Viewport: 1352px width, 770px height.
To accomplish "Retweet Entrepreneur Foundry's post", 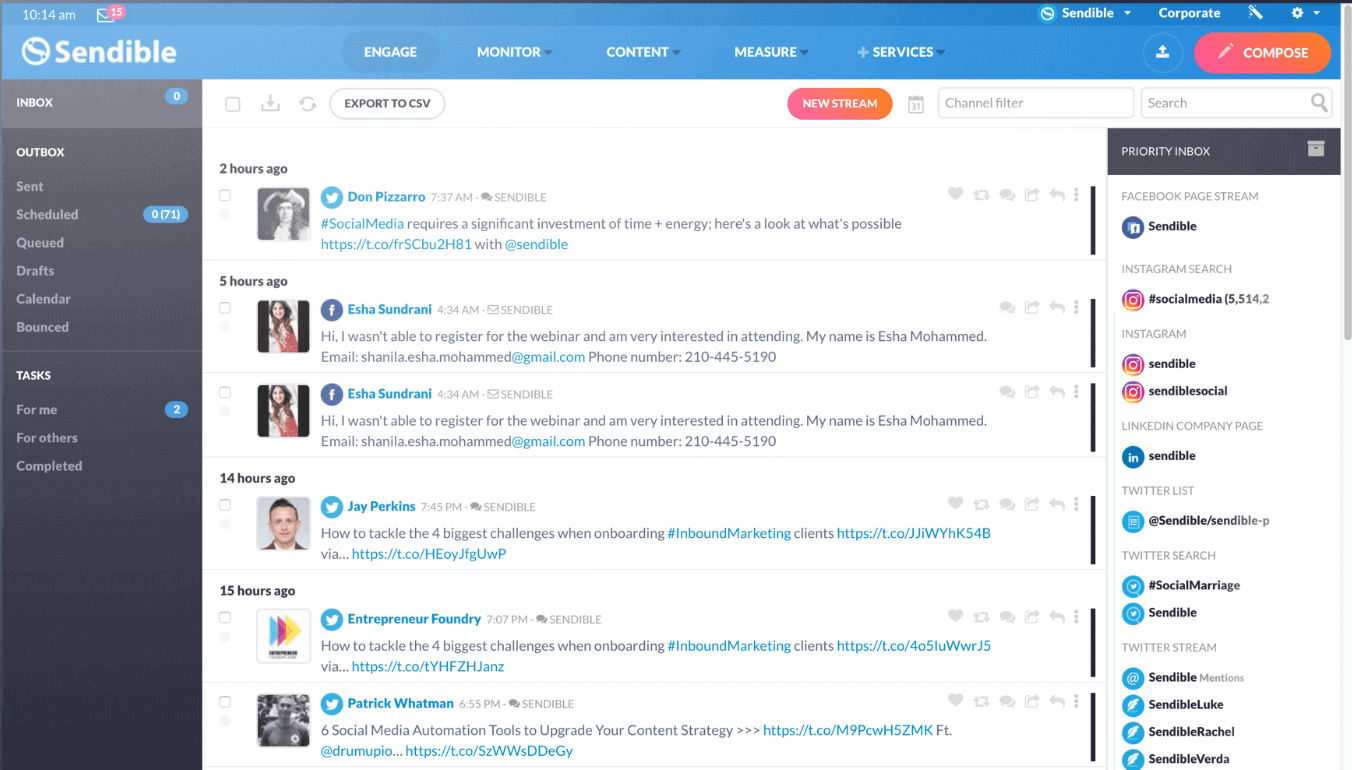I will [981, 617].
